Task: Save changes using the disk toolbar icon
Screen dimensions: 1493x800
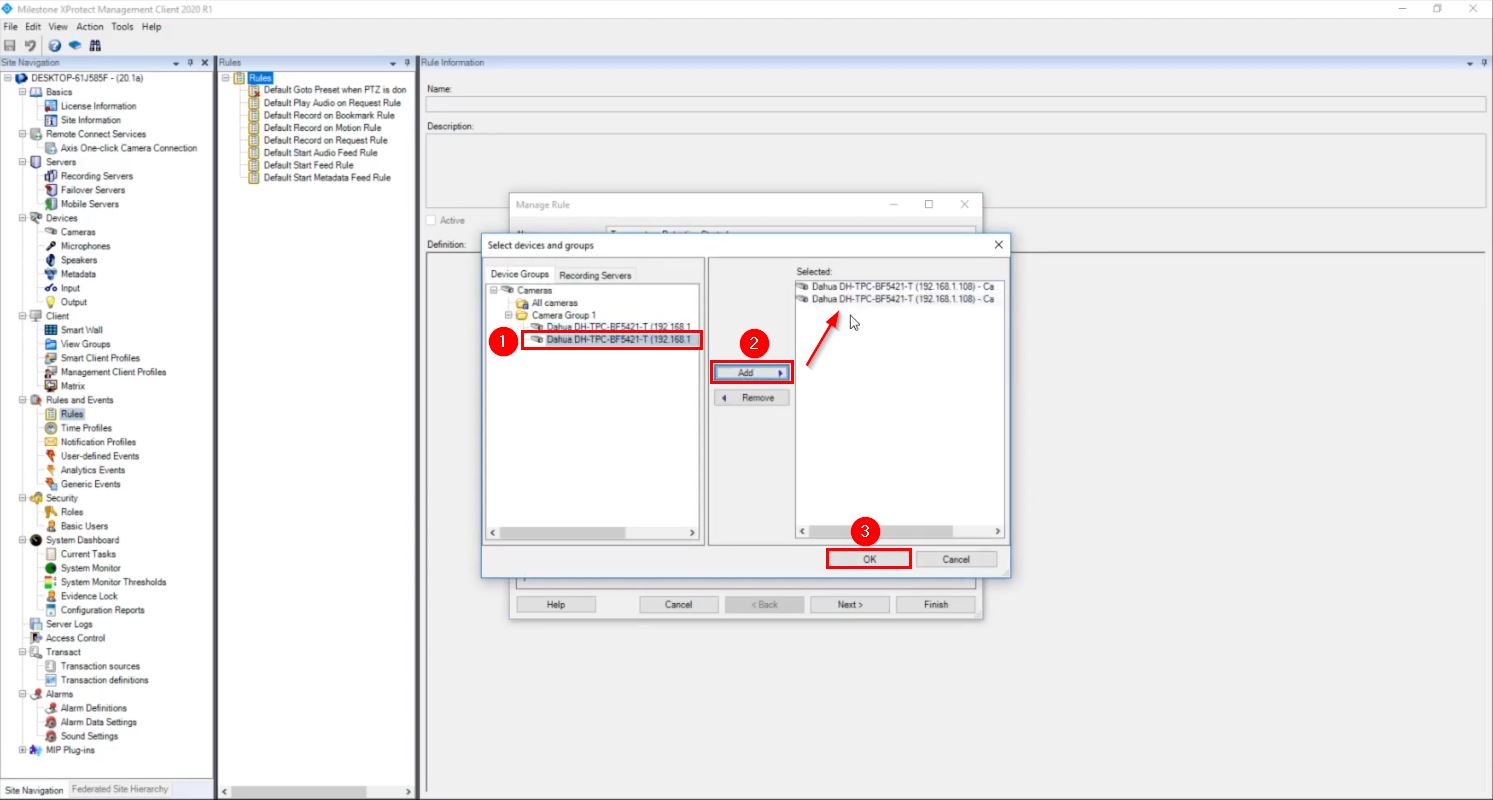Action: coord(11,45)
